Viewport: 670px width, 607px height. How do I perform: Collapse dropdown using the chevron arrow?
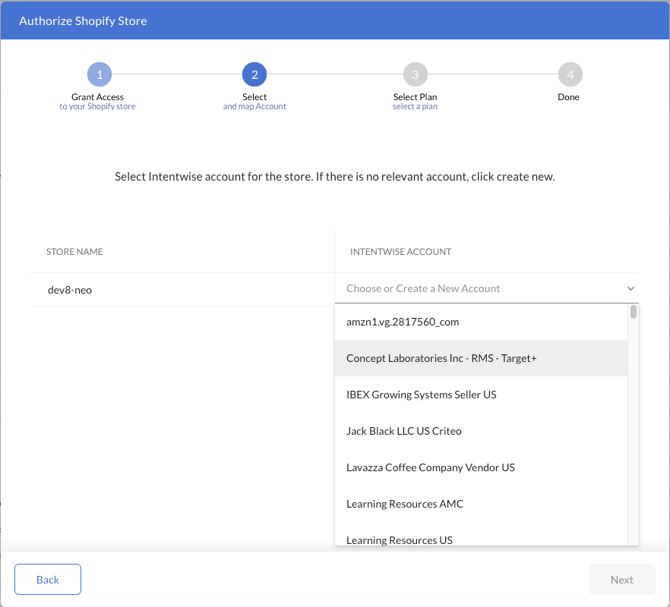630,288
